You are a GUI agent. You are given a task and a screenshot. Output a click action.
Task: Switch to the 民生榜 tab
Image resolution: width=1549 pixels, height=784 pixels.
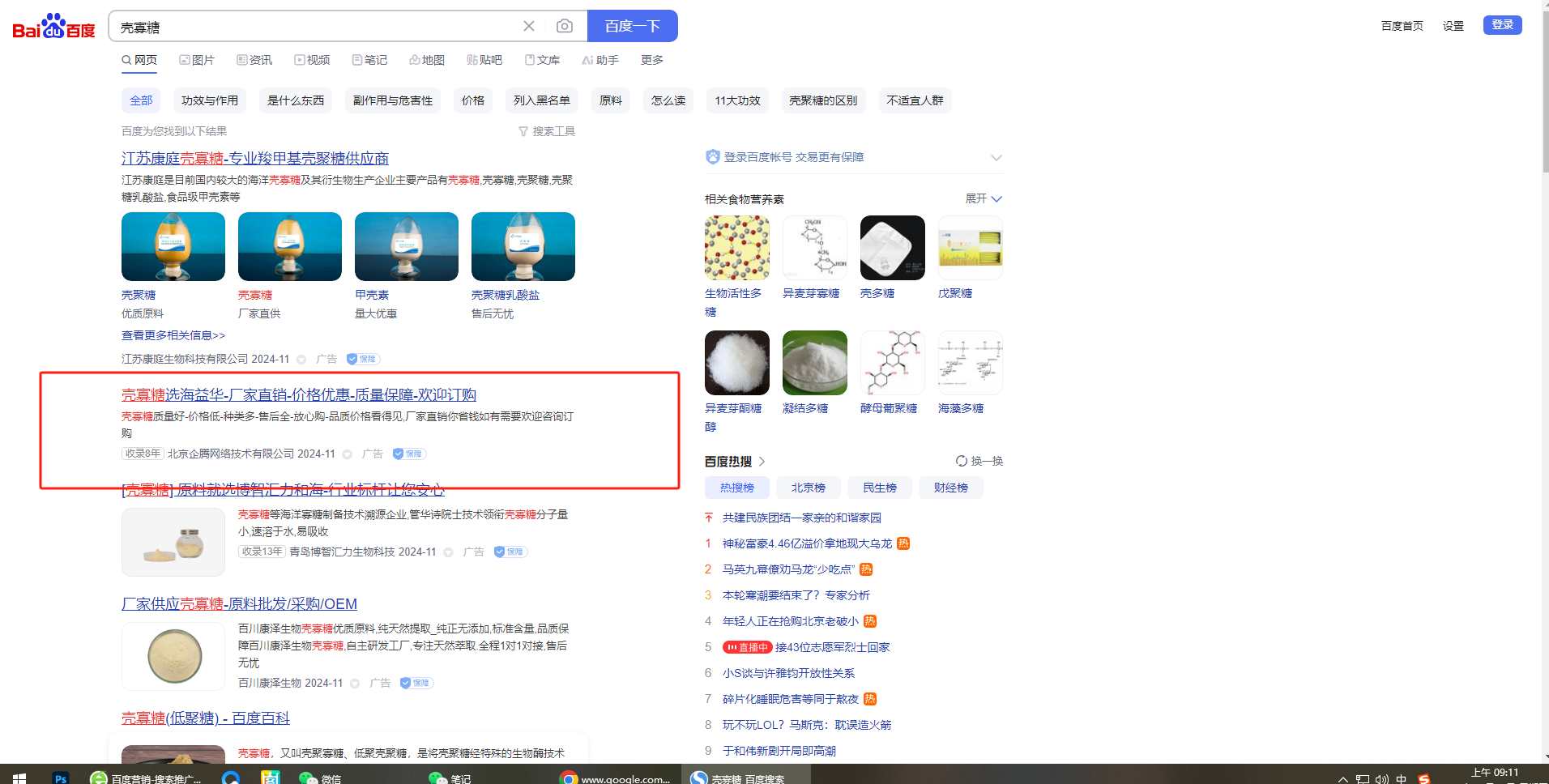click(880, 488)
